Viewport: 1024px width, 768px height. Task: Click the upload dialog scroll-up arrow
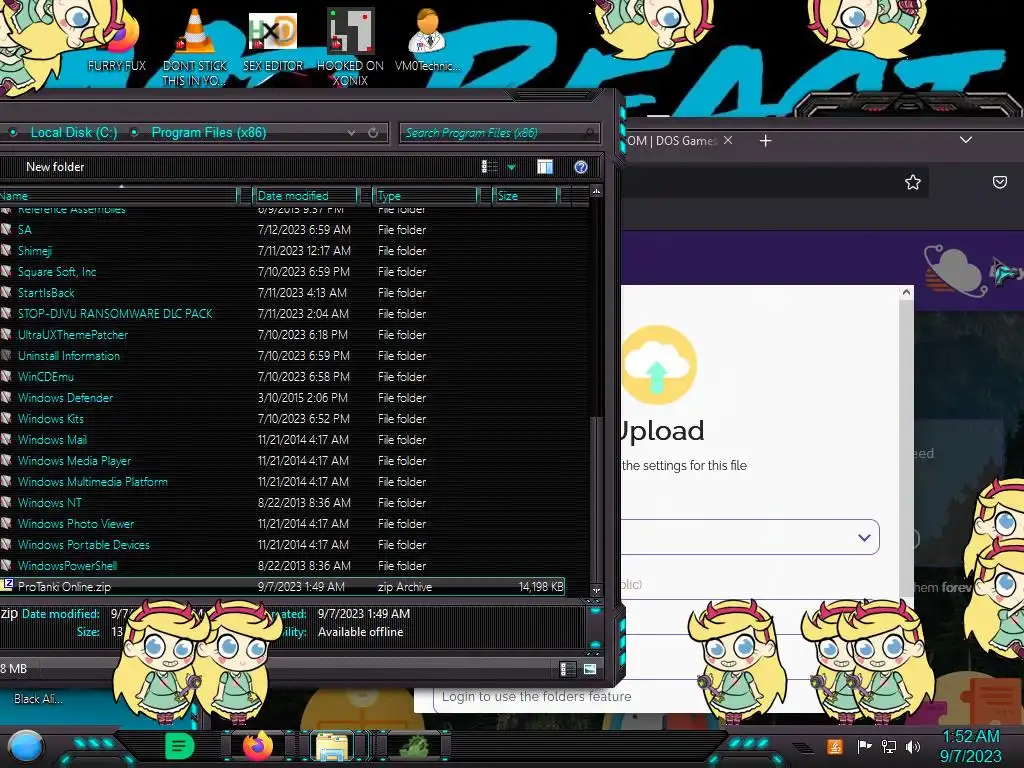906,292
